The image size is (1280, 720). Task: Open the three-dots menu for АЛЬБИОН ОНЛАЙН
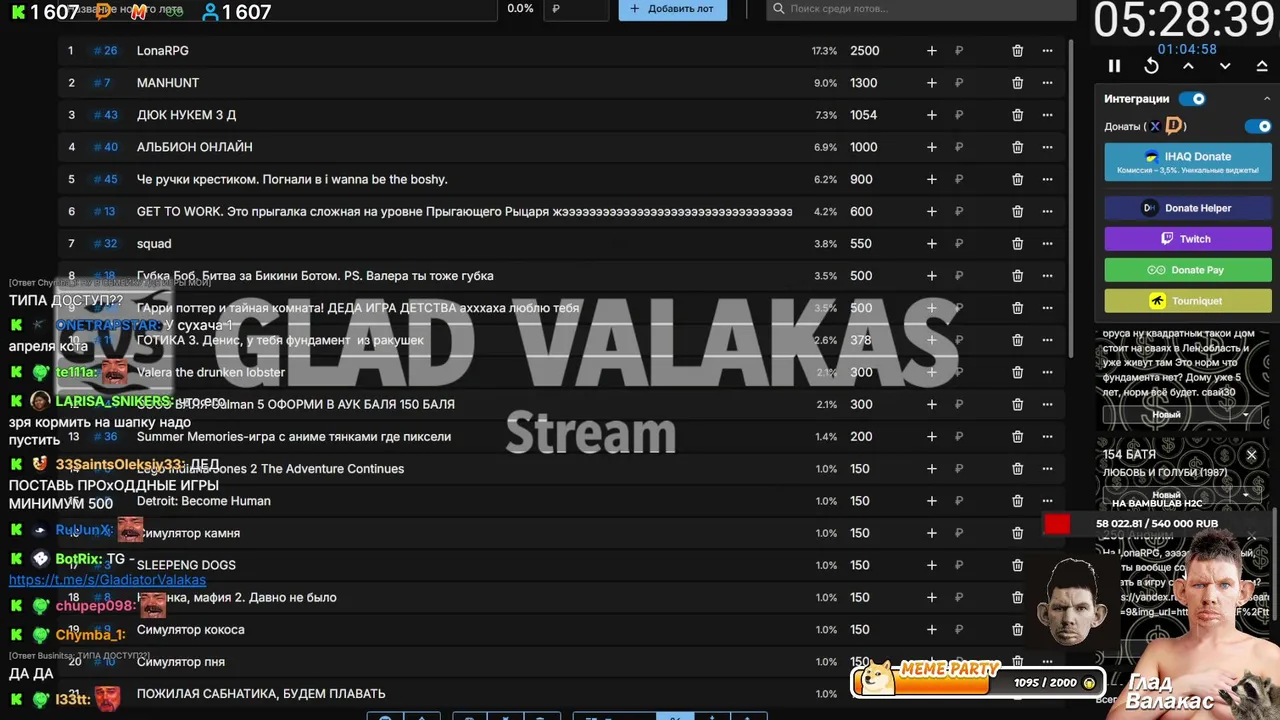(1047, 147)
